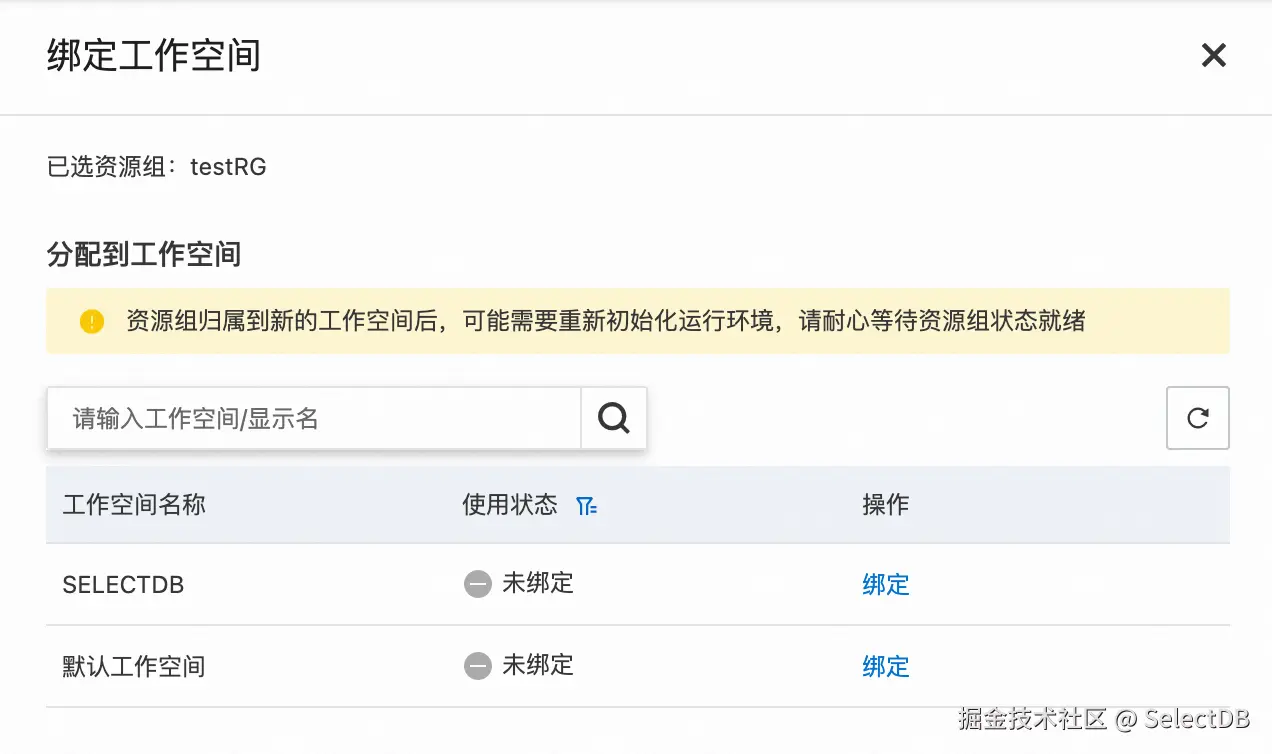The height and width of the screenshot is (754, 1272).
Task: Click the 未绑定 status text for SELECTDB
Action: (538, 584)
